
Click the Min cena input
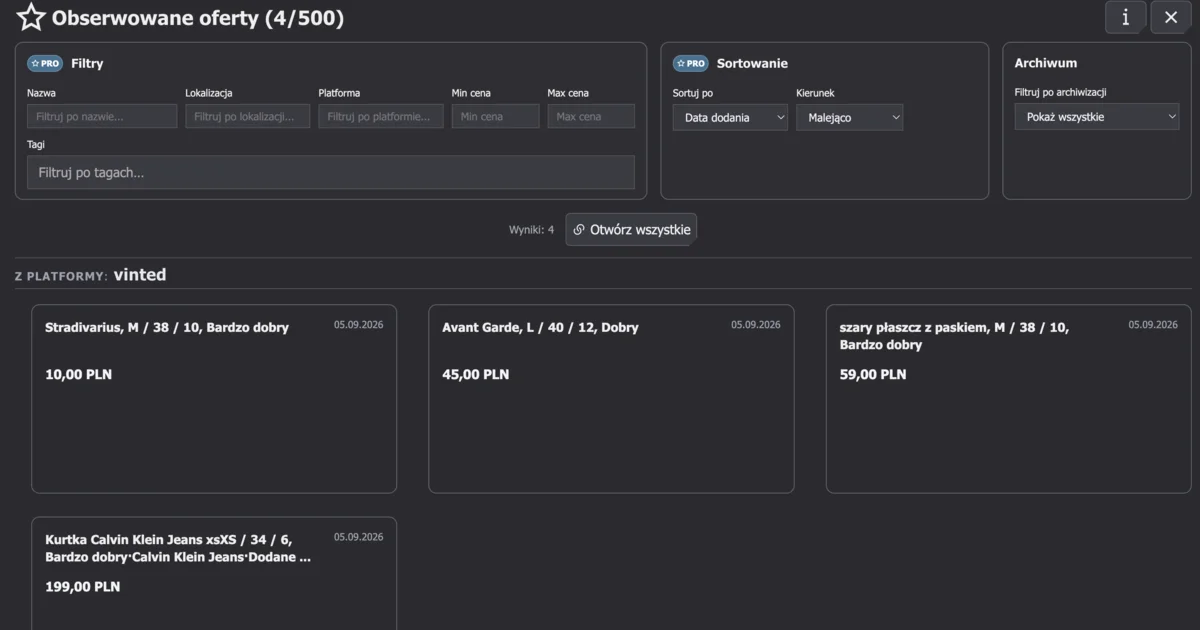tap(495, 116)
